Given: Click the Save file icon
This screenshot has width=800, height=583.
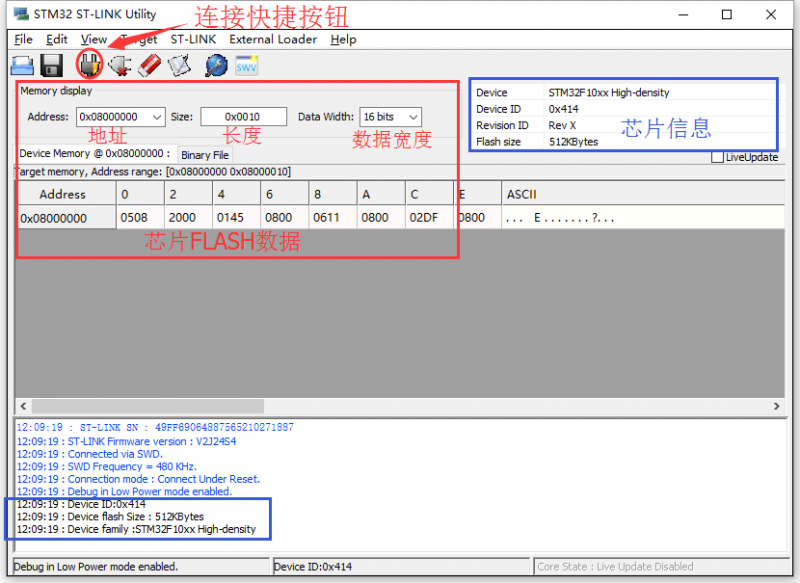Looking at the screenshot, I should [x=50, y=65].
